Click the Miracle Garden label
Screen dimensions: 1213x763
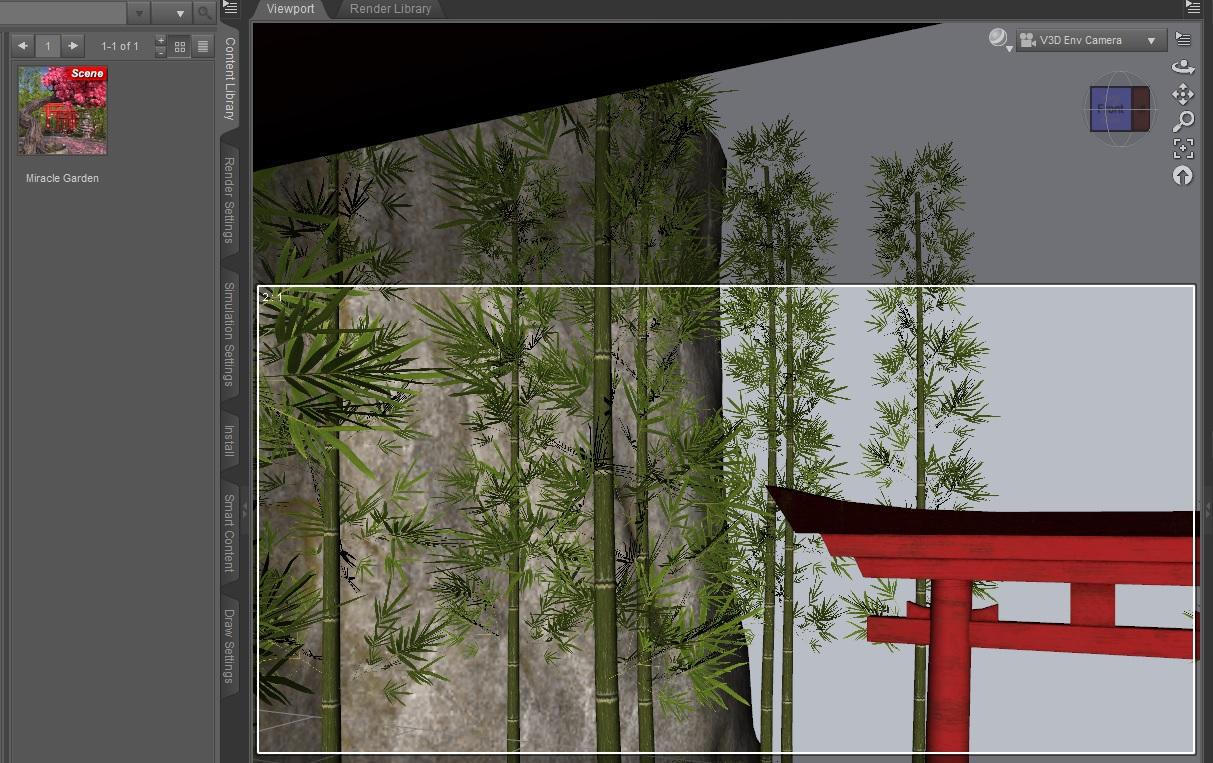[62, 178]
